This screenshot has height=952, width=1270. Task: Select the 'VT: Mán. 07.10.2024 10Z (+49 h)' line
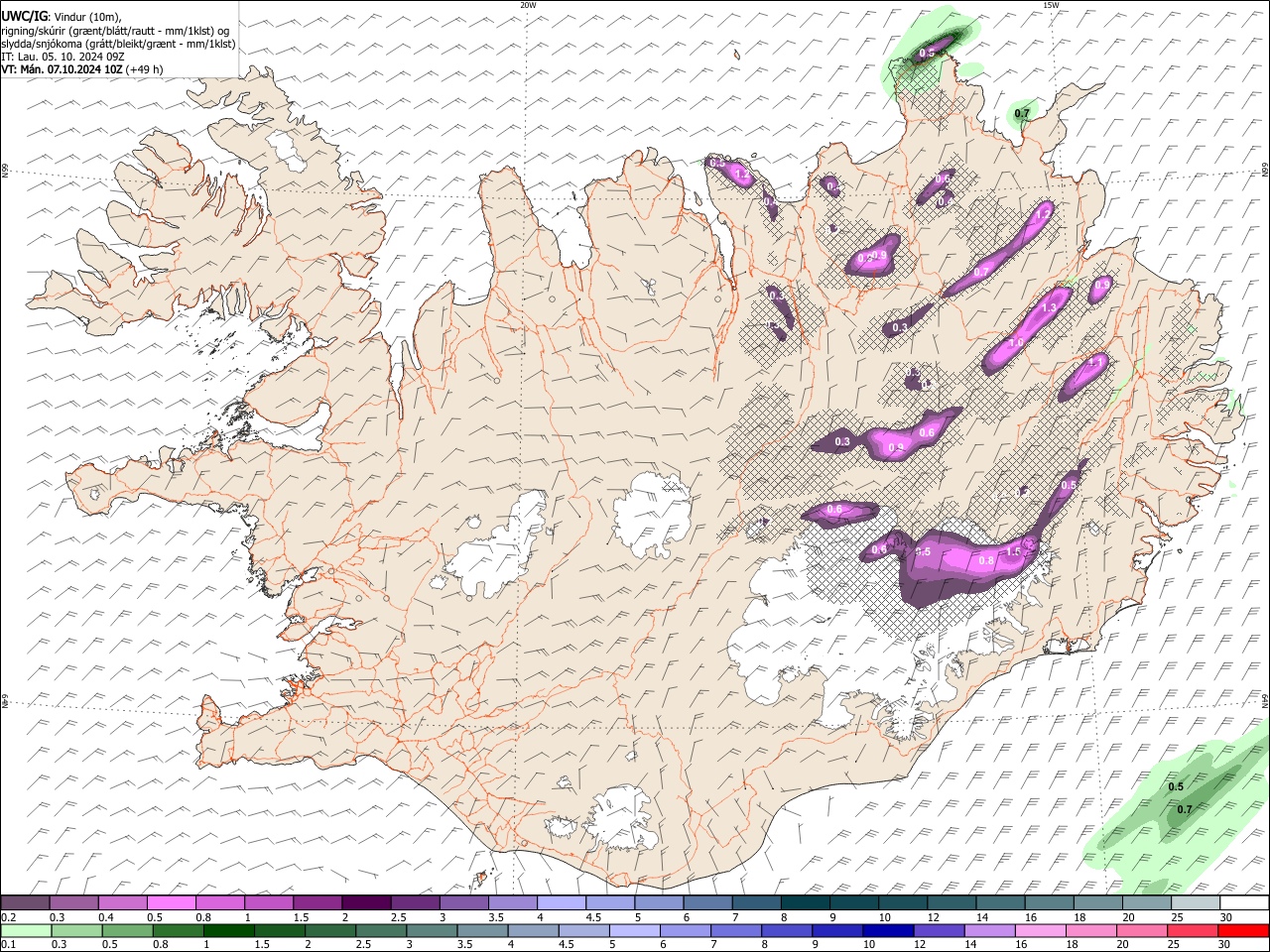coord(82,69)
